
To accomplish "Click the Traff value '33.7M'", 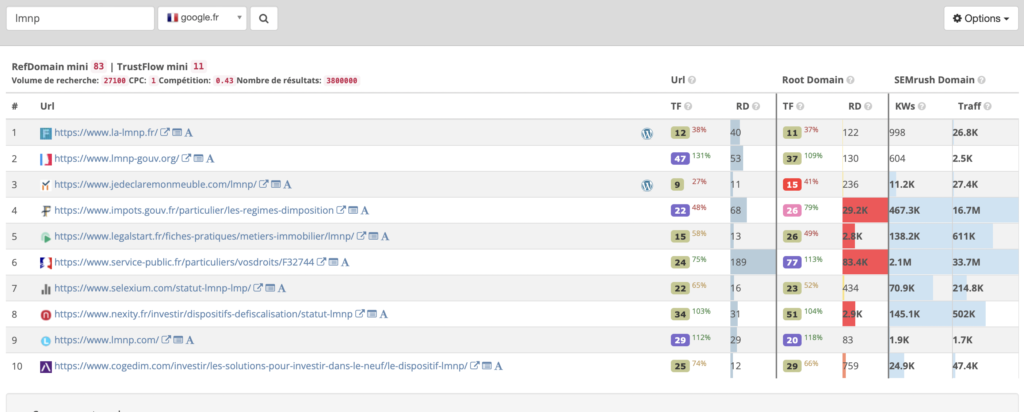I will point(967,262).
